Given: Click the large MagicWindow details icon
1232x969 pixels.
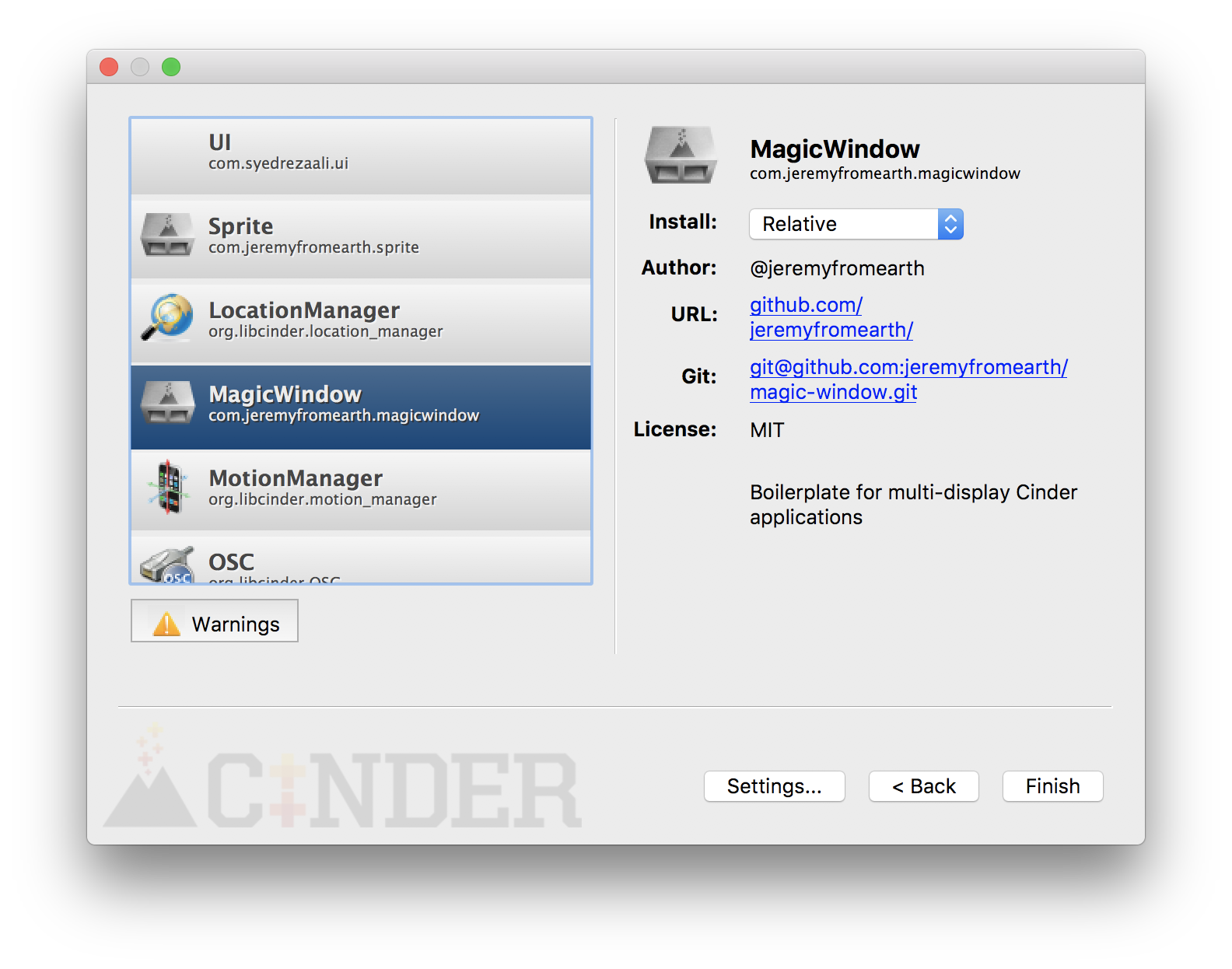Looking at the screenshot, I should click(x=681, y=155).
